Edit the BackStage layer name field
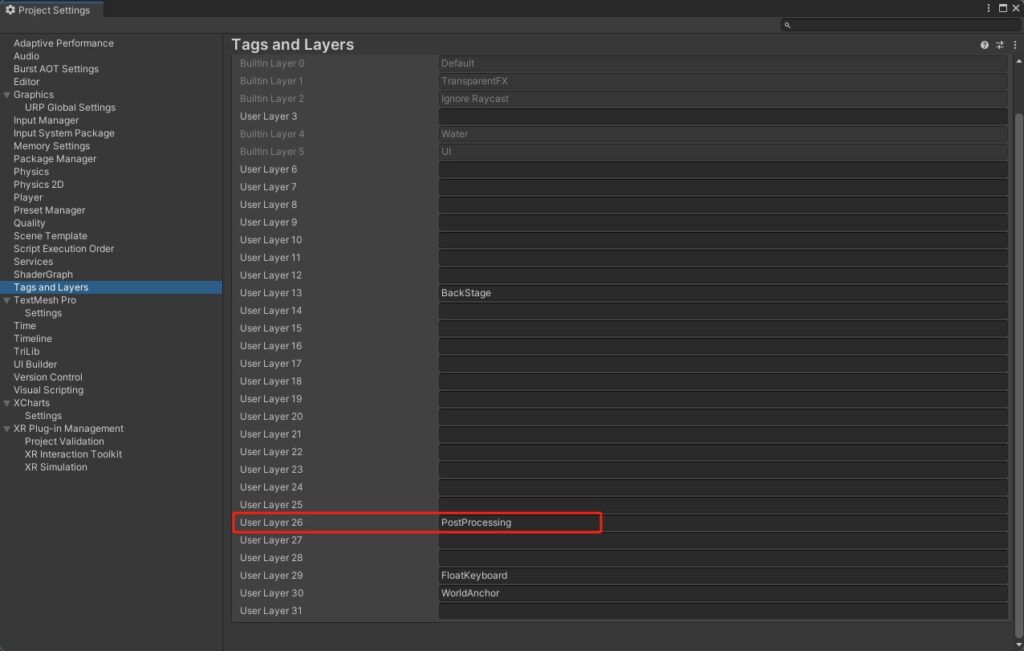Image resolution: width=1024 pixels, height=651 pixels. 722,293
